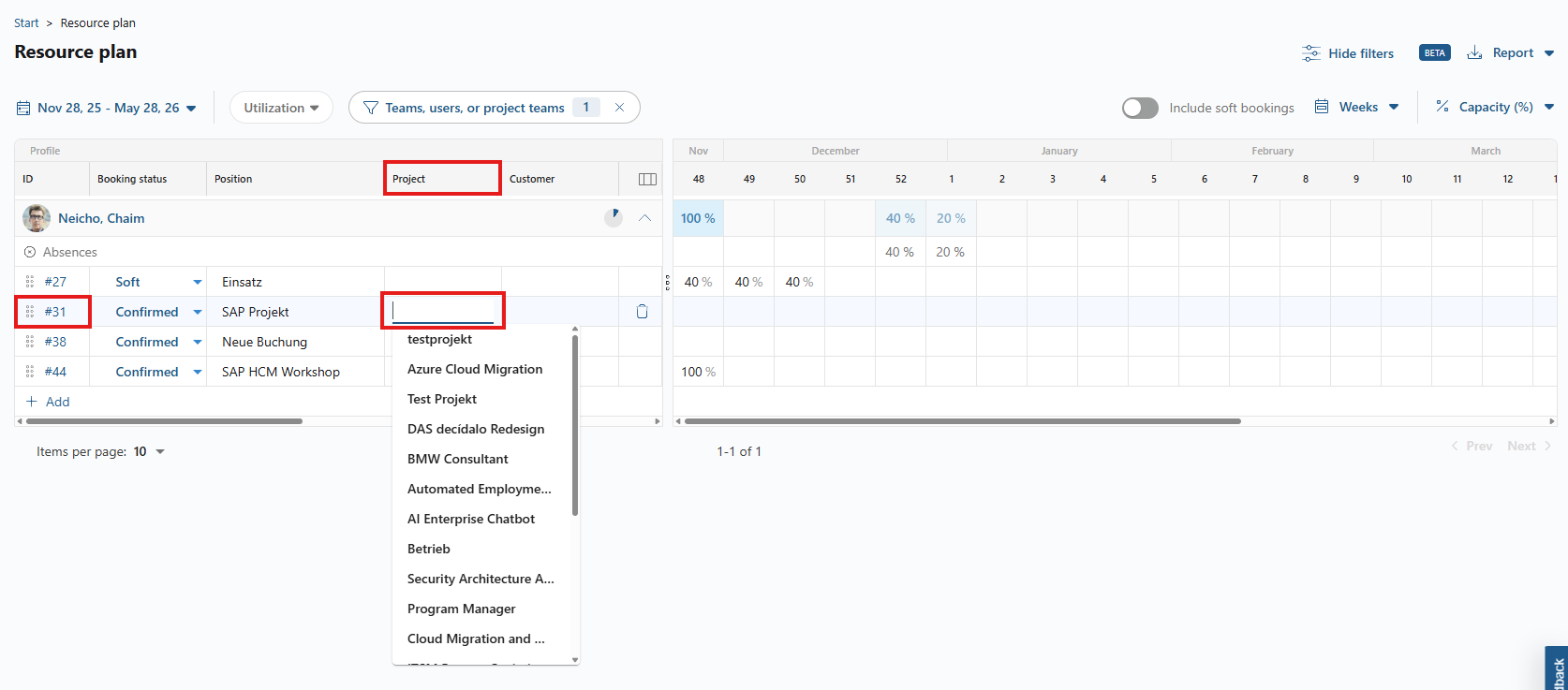Click the project dropdown list scrollbar
This screenshot has width=1568, height=690.
pyautogui.click(x=575, y=426)
